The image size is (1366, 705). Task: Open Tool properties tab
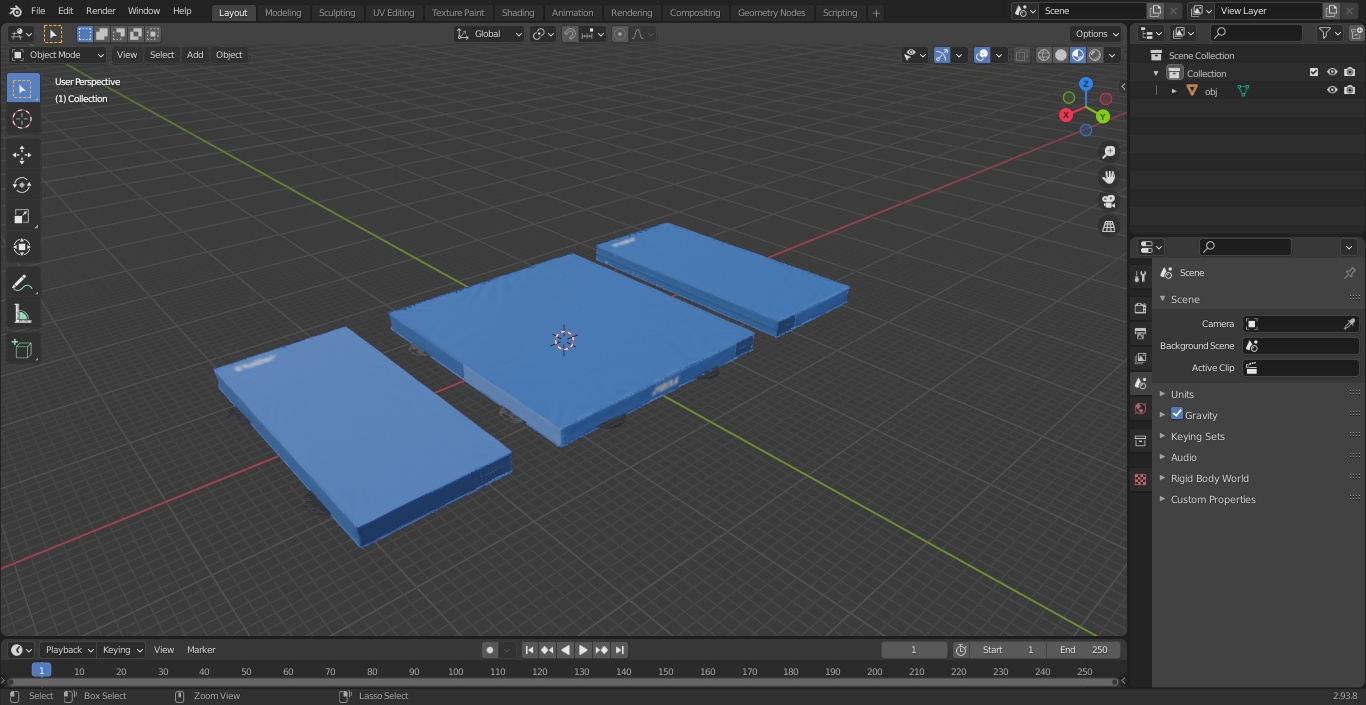[1140, 276]
